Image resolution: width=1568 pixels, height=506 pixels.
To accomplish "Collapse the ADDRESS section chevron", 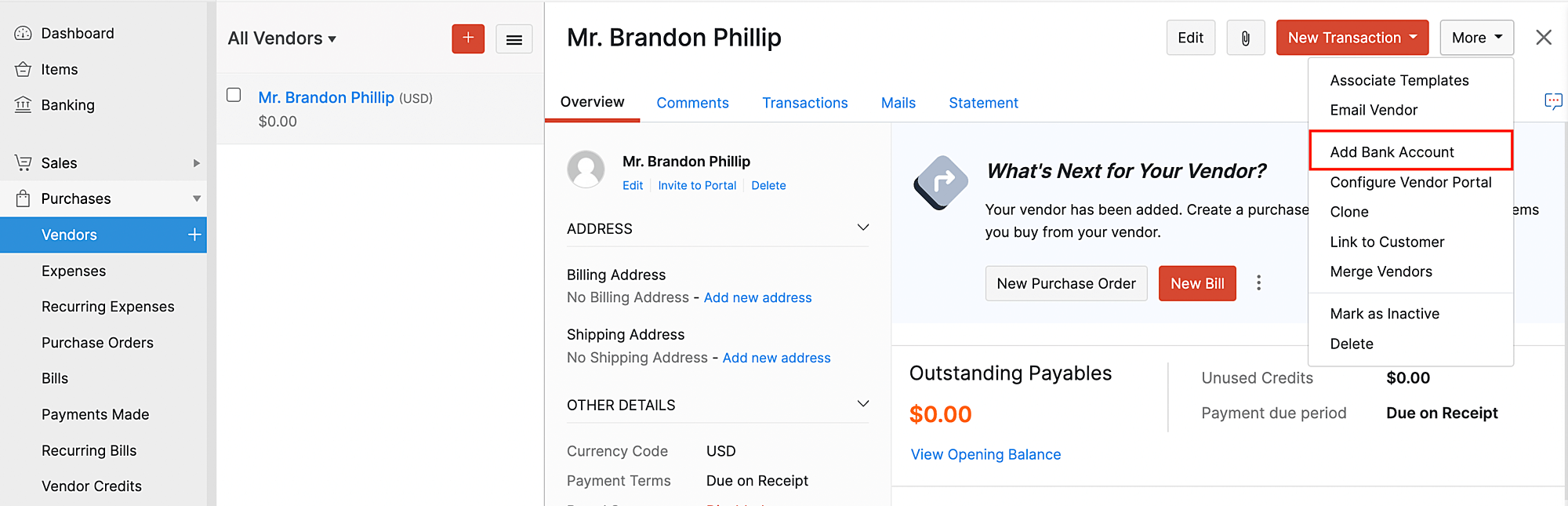I will (862, 228).
